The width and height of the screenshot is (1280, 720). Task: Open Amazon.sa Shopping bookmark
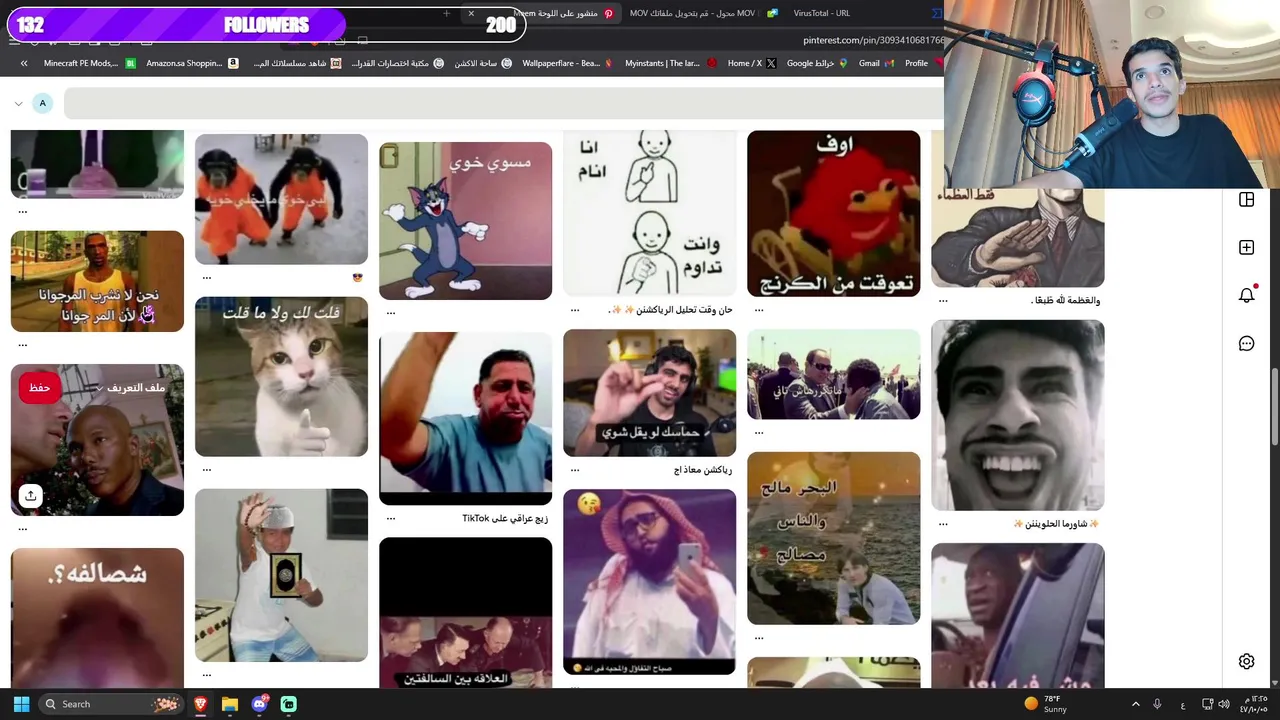pyautogui.click(x=192, y=63)
